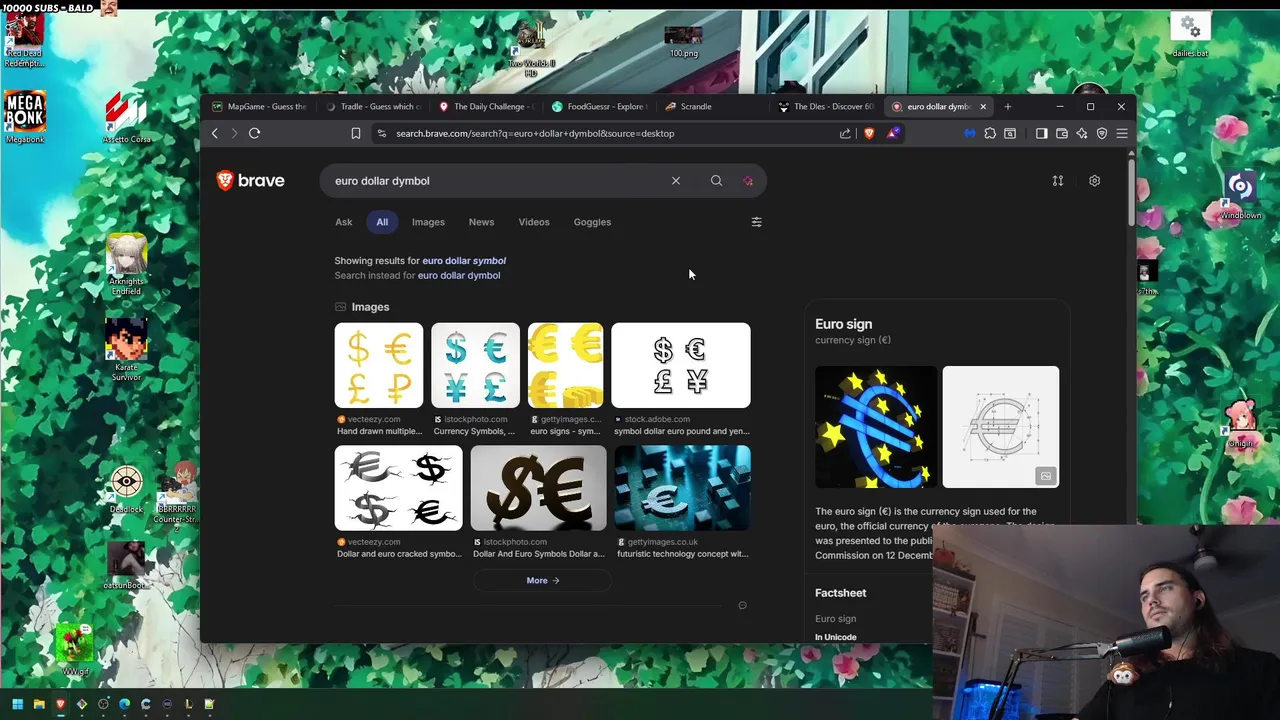Close the euro dollar dymbol tab
This screenshot has height=720, width=1280.
tap(983, 106)
